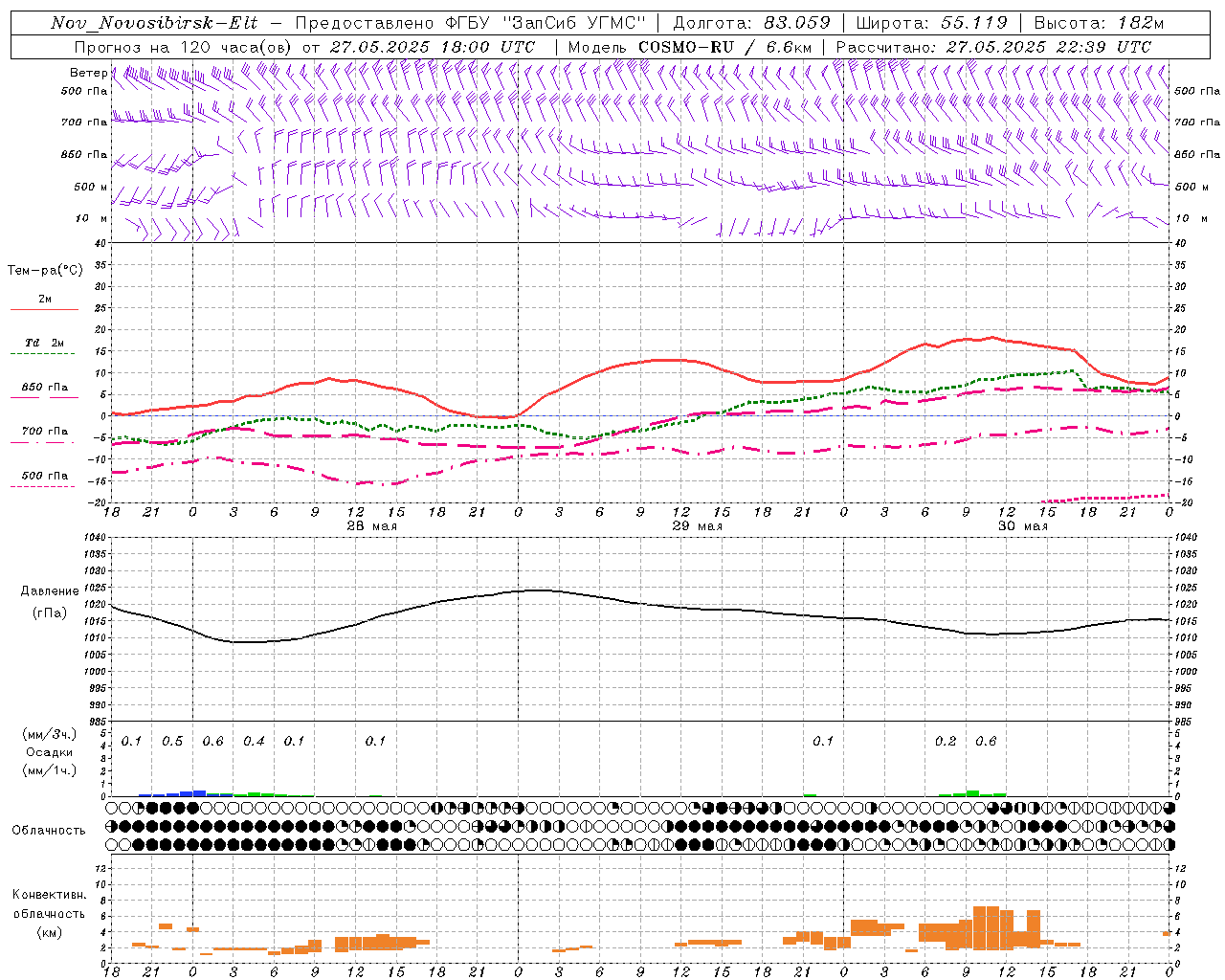1225x980 pixels.
Task: Click the solid red 2м legend line sample
Action: point(44,310)
